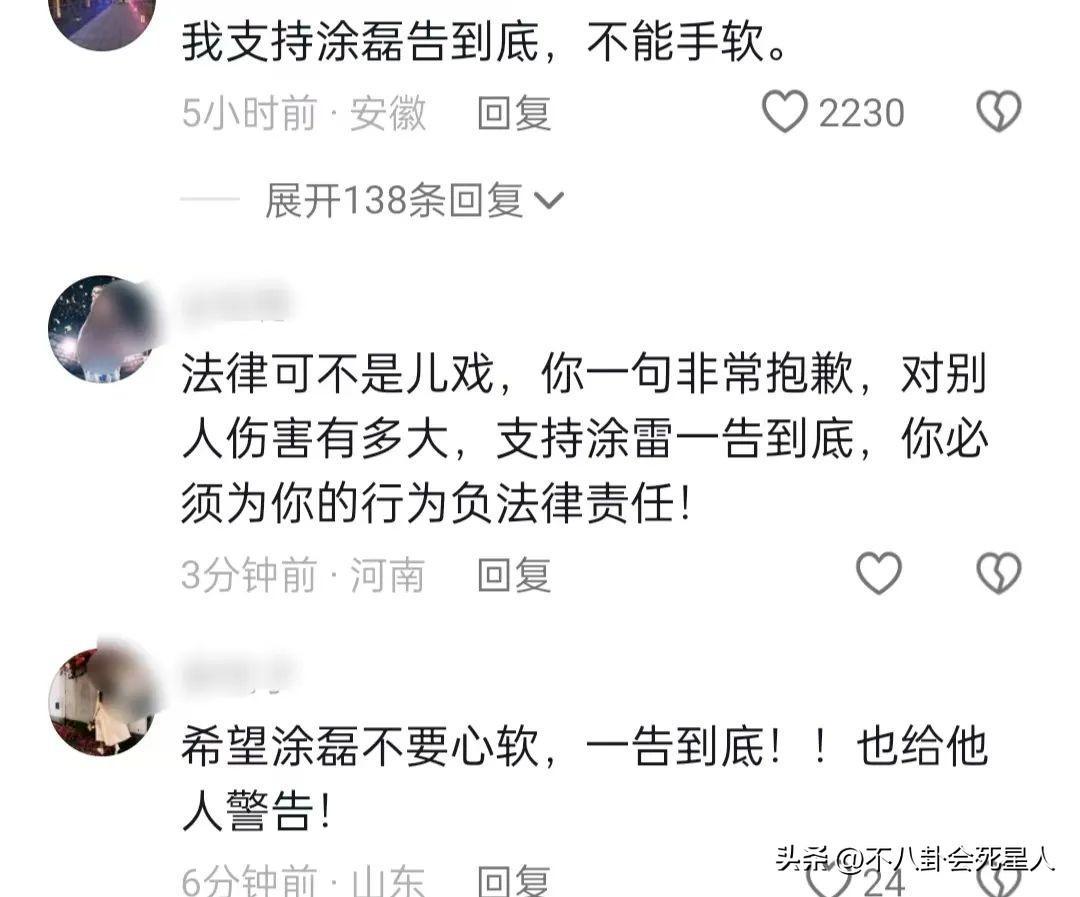Tap the 2230 like count number
The height and width of the screenshot is (897, 1080).
[x=861, y=113]
